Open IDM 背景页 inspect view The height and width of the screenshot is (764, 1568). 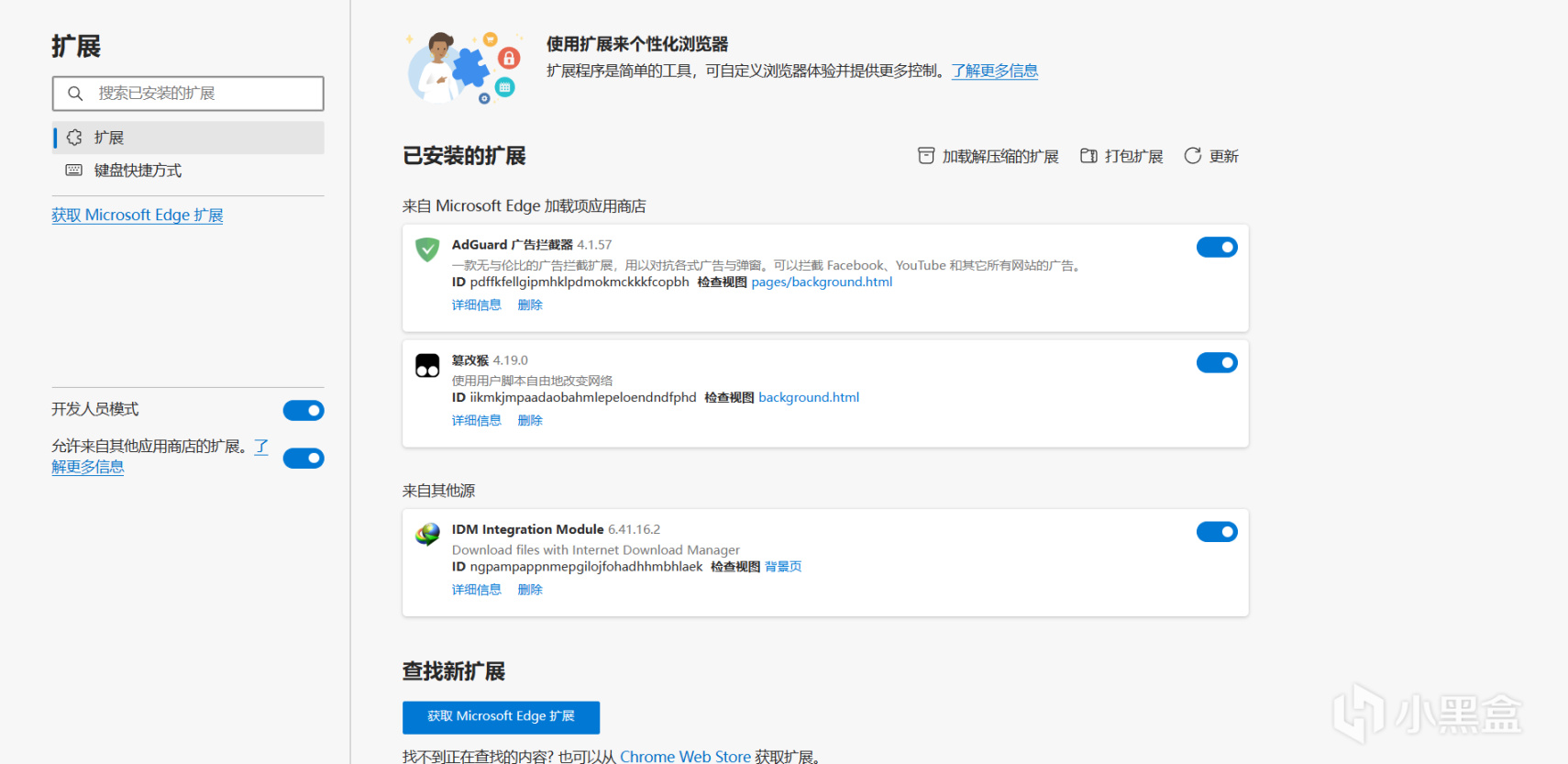(x=783, y=567)
